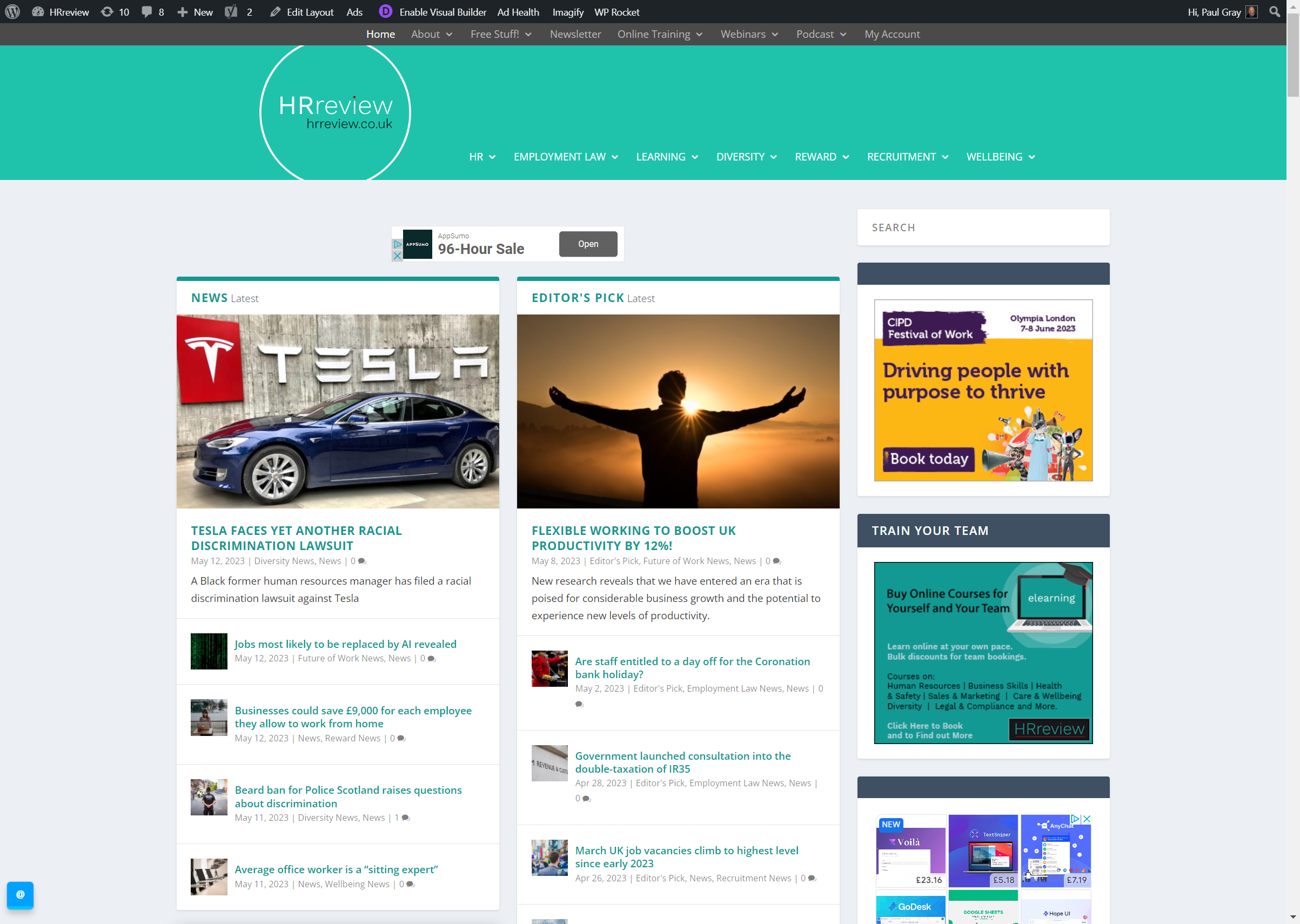
Task: Click the CIPD Festival of Work banner
Action: pos(983,390)
